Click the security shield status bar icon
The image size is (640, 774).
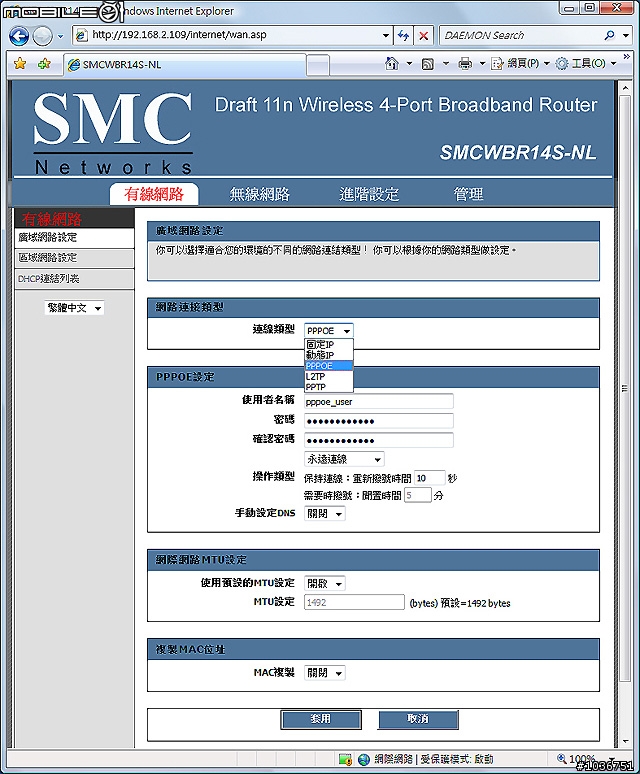(345, 759)
